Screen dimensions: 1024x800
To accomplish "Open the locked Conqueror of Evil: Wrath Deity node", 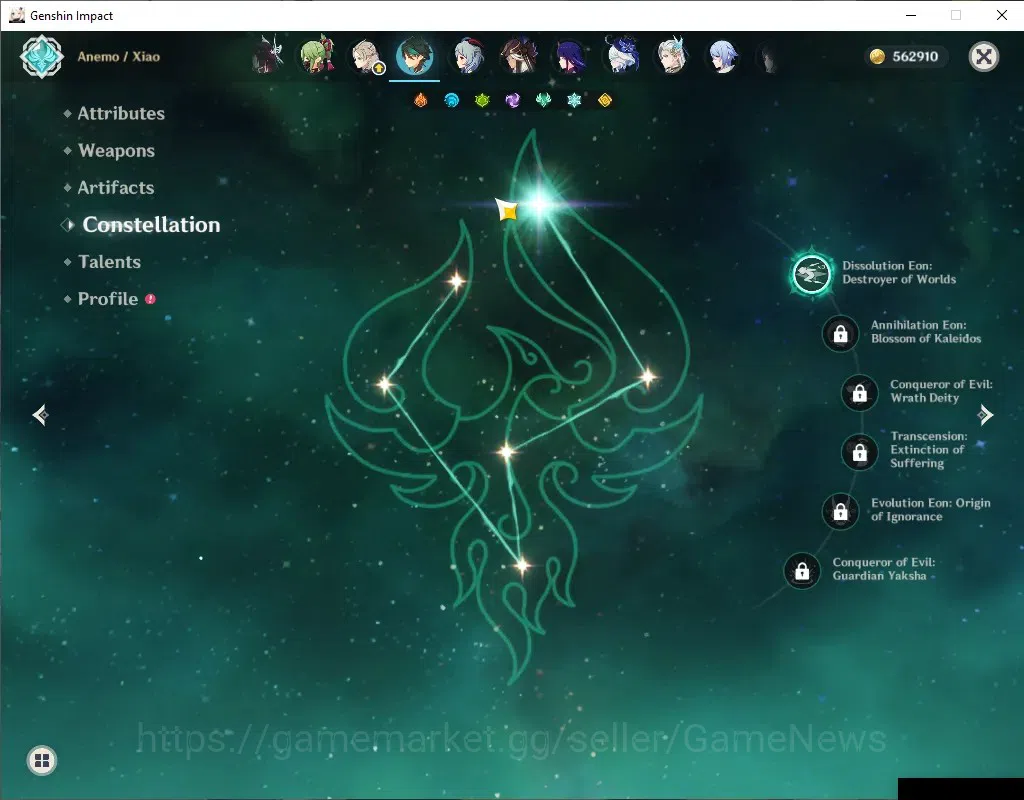I will click(859, 392).
